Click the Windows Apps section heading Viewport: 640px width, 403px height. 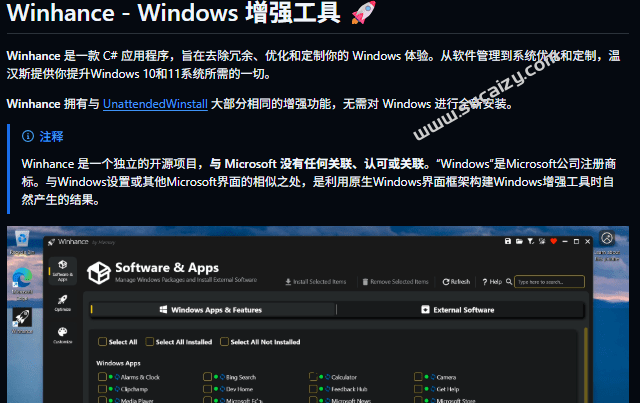118,363
